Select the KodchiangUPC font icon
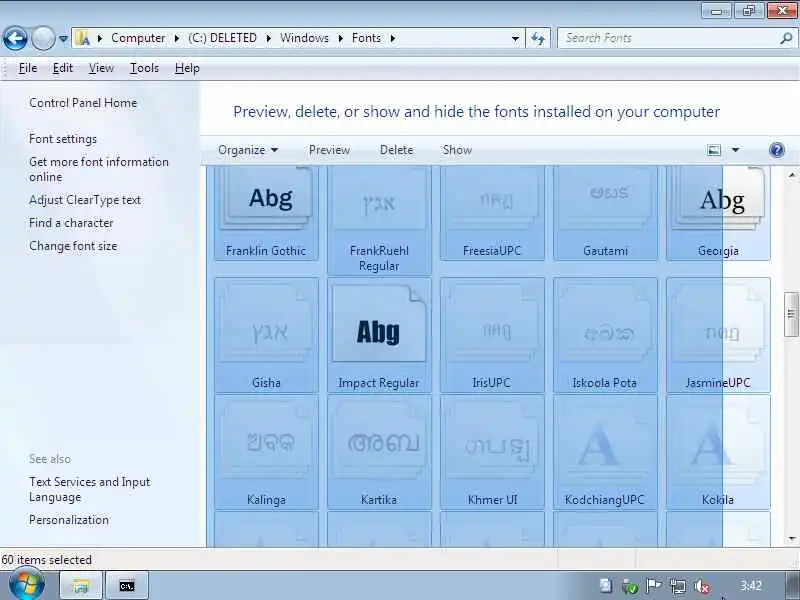 point(605,452)
